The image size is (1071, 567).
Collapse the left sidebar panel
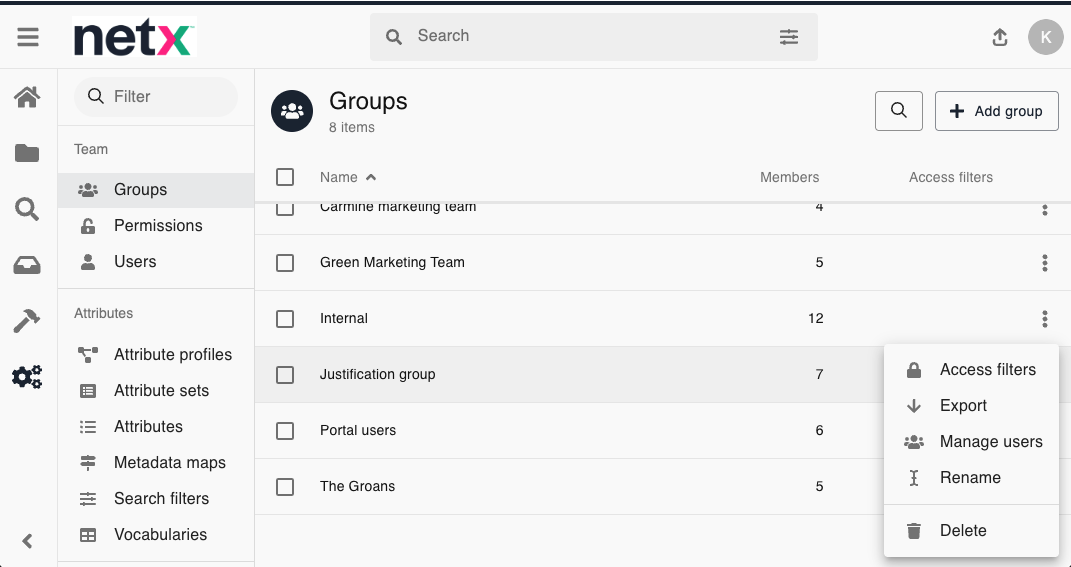tap(28, 541)
